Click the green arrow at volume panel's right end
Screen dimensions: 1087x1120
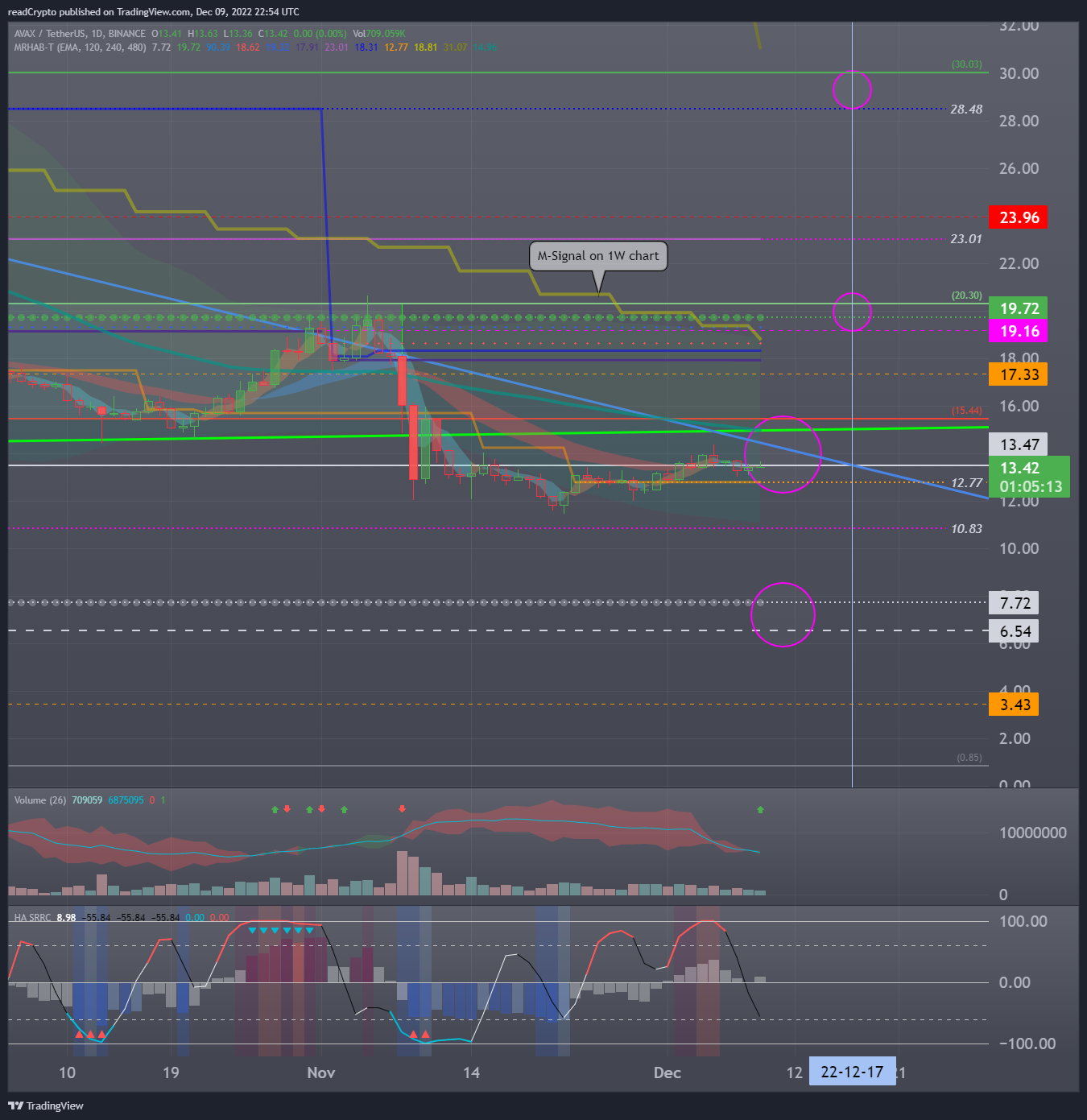760,809
